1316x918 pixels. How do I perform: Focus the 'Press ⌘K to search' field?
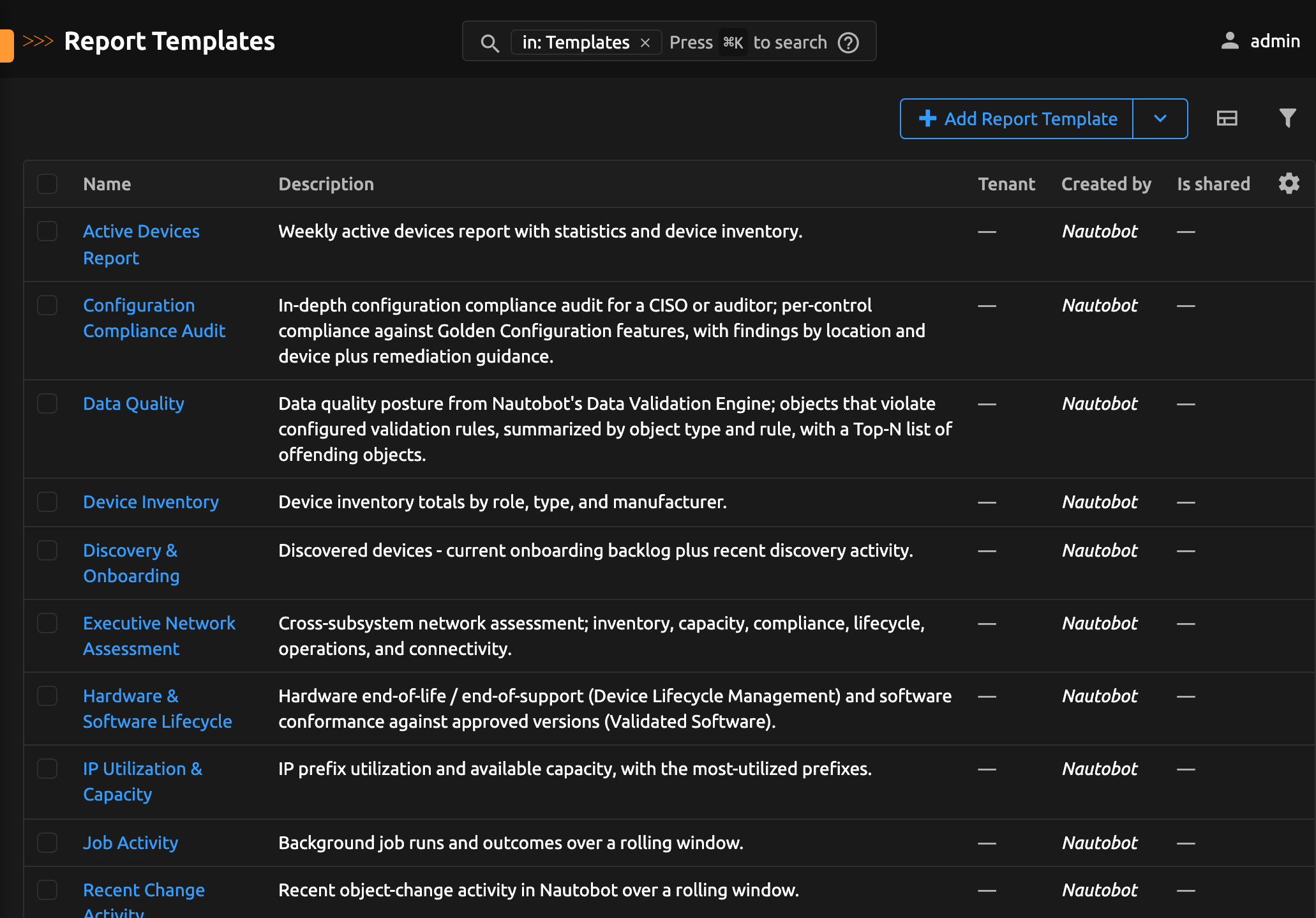click(748, 43)
